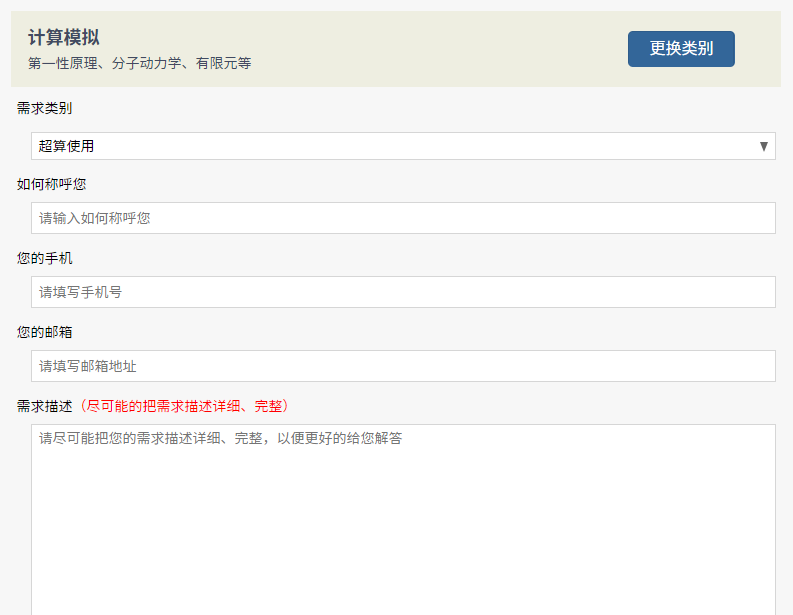The height and width of the screenshot is (615, 793).
Task: Click the 如何称呼您 label
Action: 51,184
